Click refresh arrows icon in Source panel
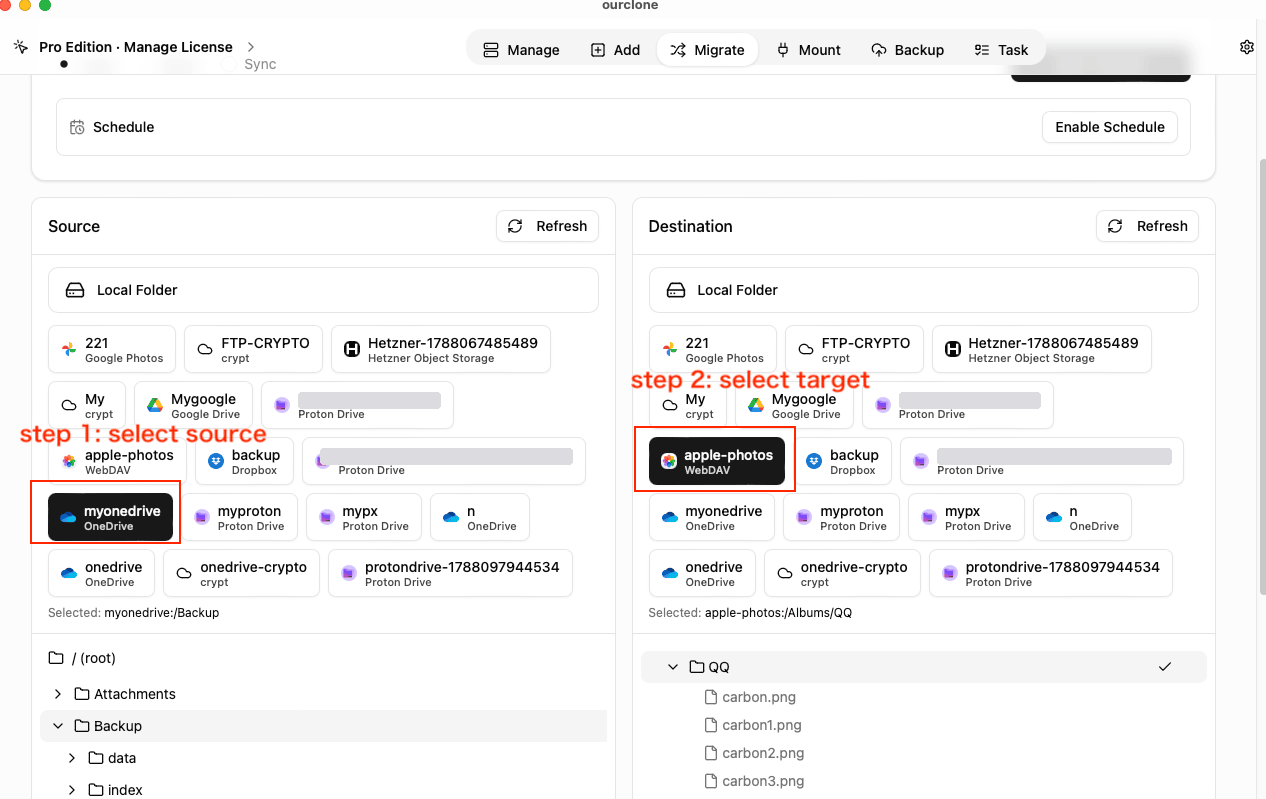1266x799 pixels. pos(515,226)
